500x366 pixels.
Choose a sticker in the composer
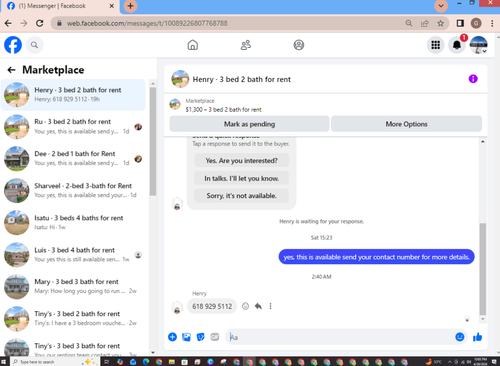(x=201, y=337)
